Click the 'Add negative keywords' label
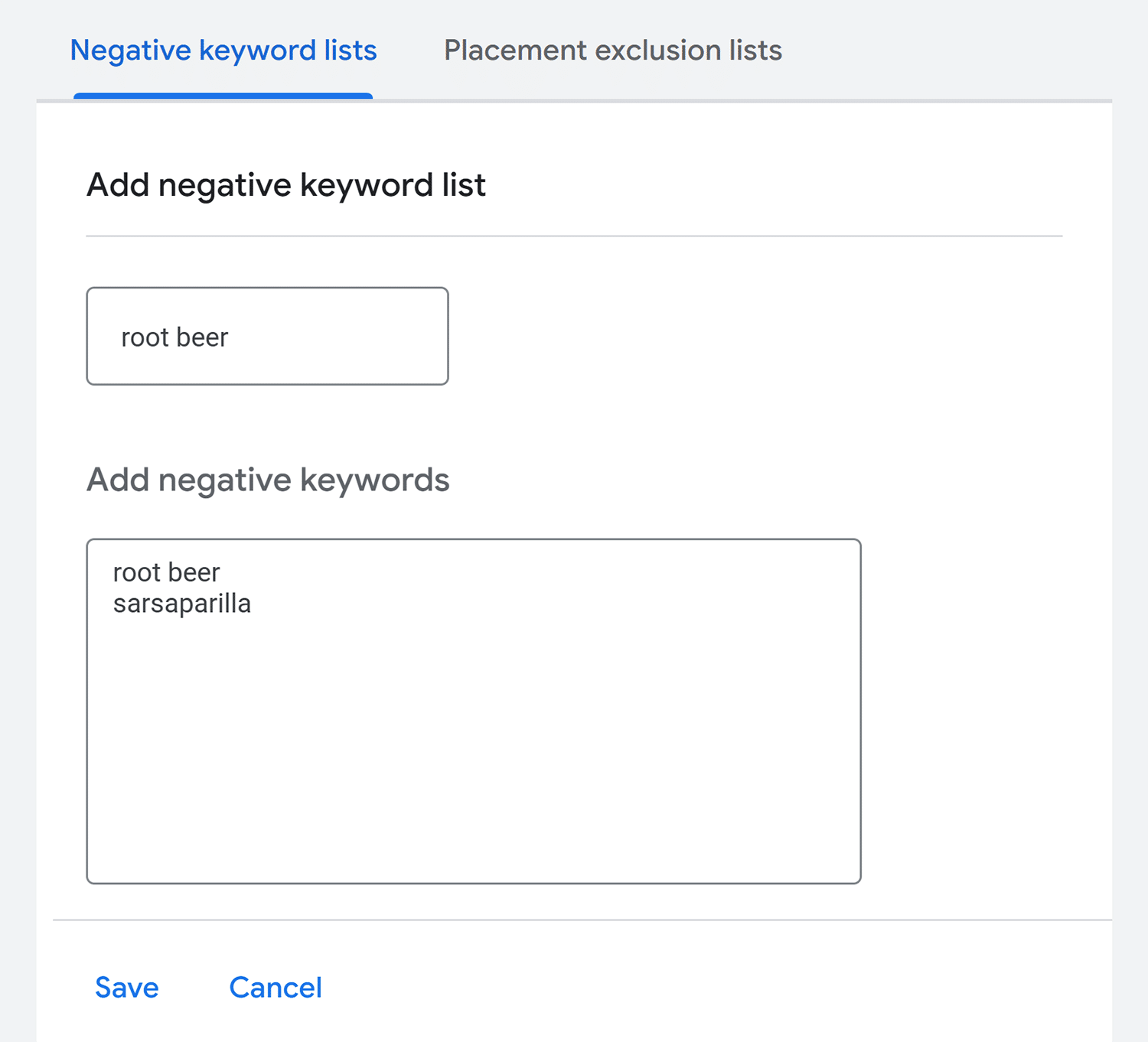The image size is (1148, 1042). tap(268, 480)
